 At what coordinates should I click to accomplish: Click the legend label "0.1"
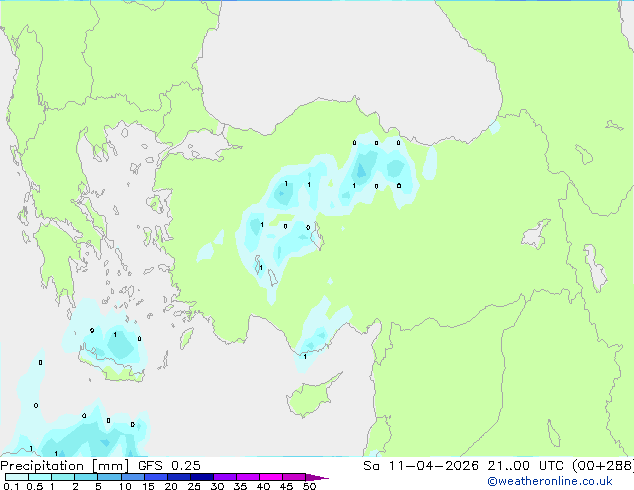(11, 486)
